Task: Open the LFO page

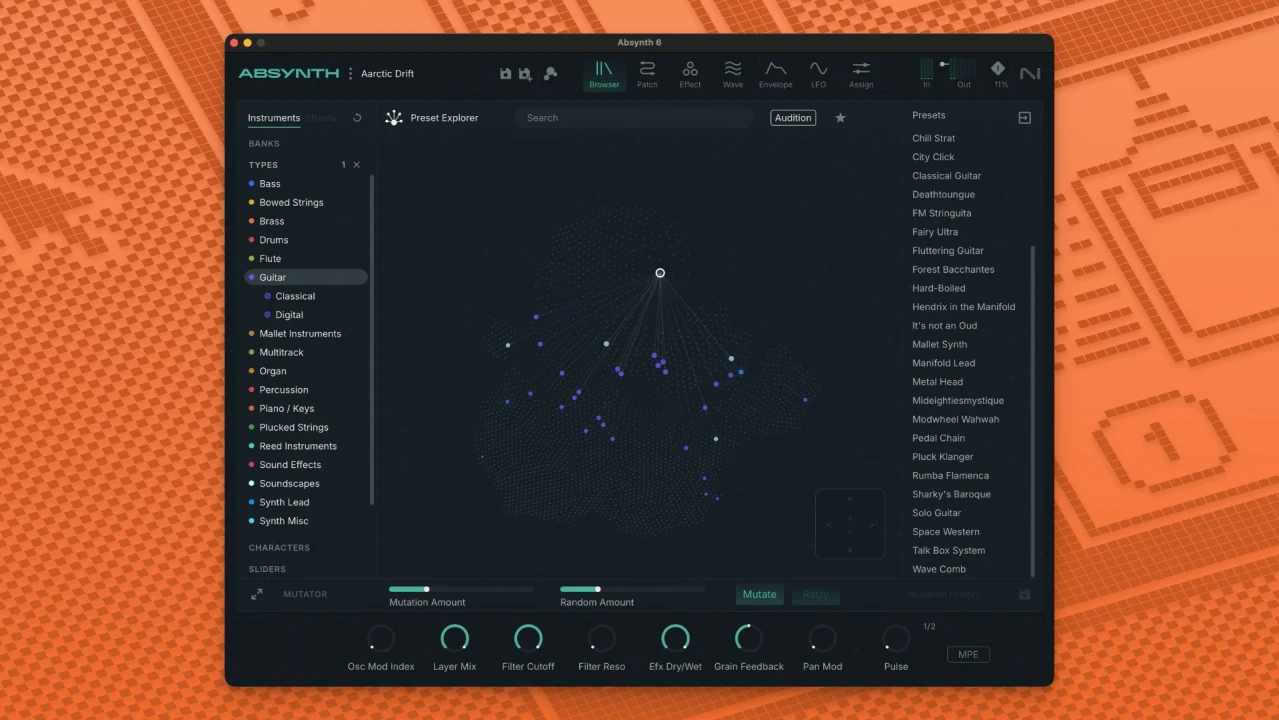Action: click(818, 74)
